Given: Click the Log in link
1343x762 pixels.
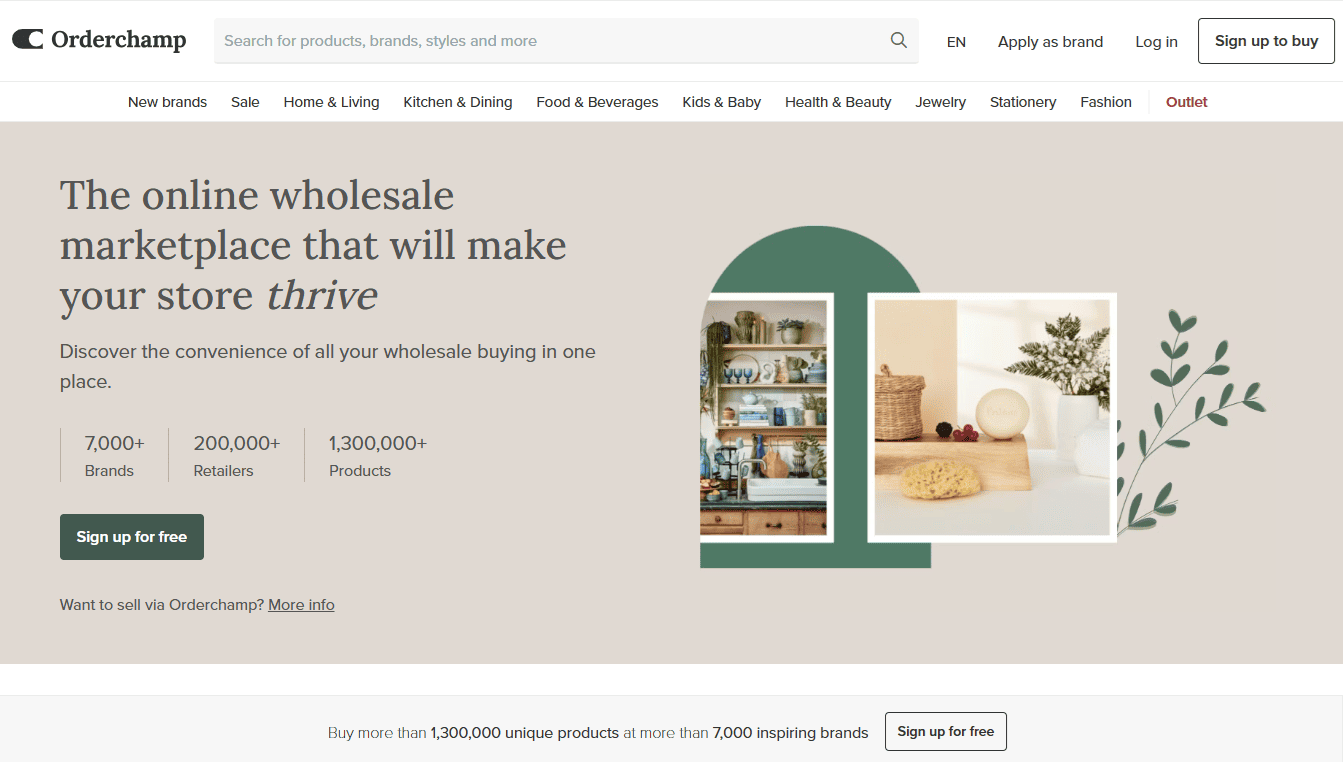Looking at the screenshot, I should click(x=1156, y=42).
